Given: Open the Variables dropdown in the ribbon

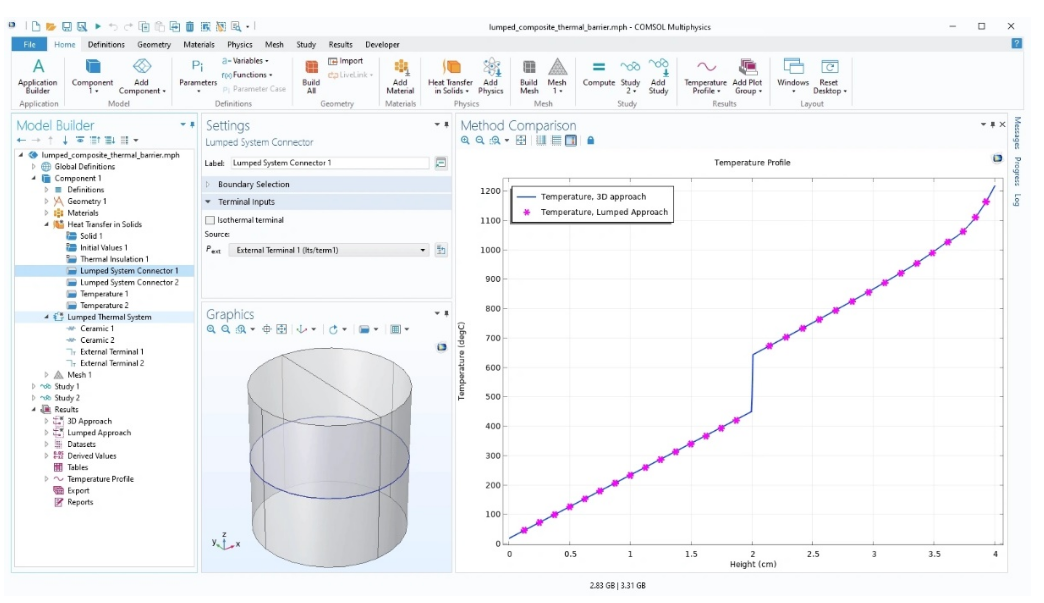Looking at the screenshot, I should [x=246, y=61].
